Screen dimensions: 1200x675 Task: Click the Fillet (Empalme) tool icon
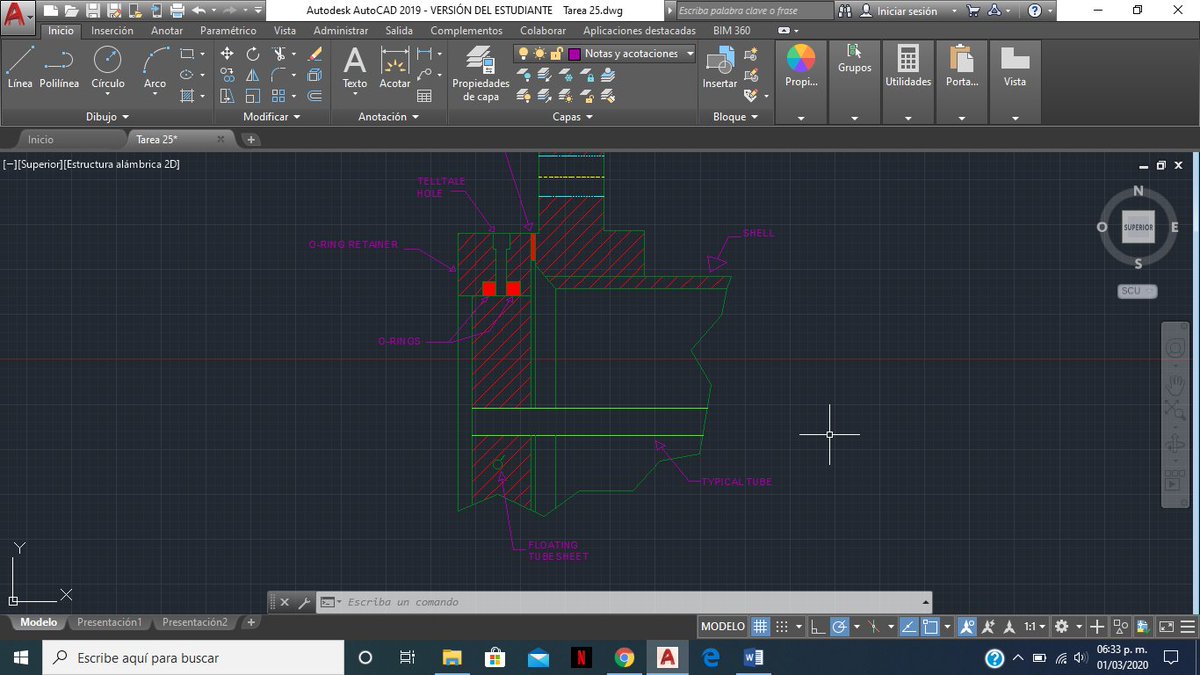coord(280,75)
